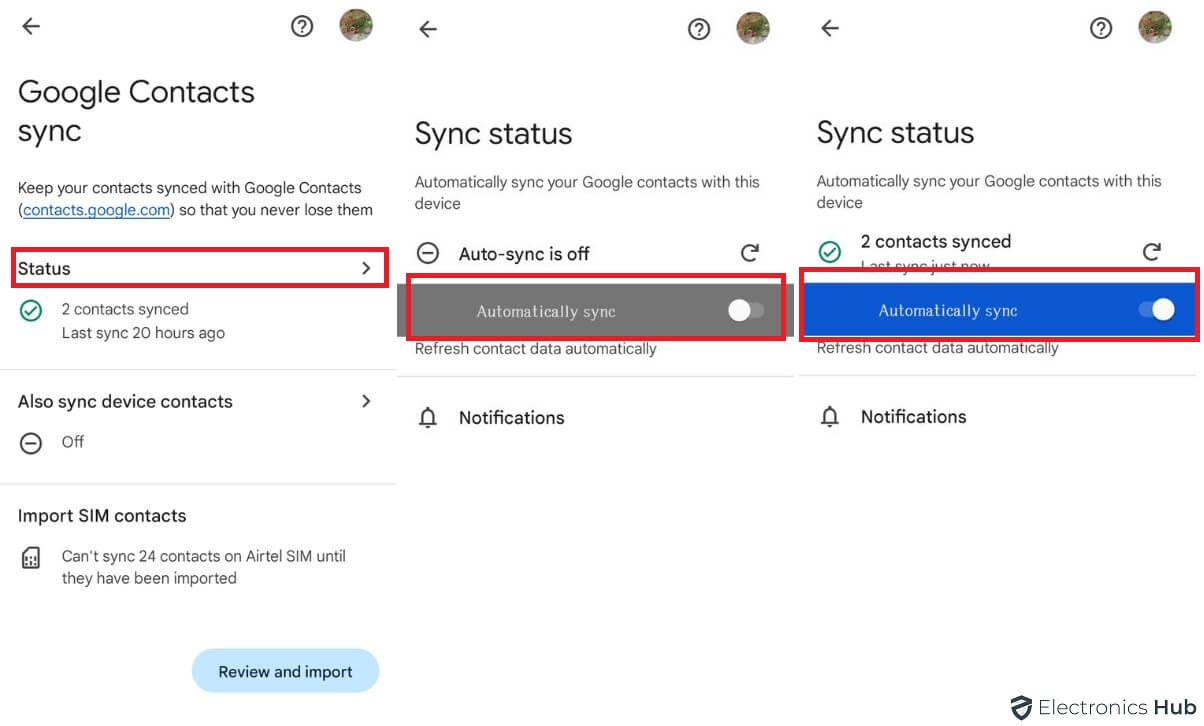Open Notifications on the auto-sync off screen
1204x726 pixels.
511,418
